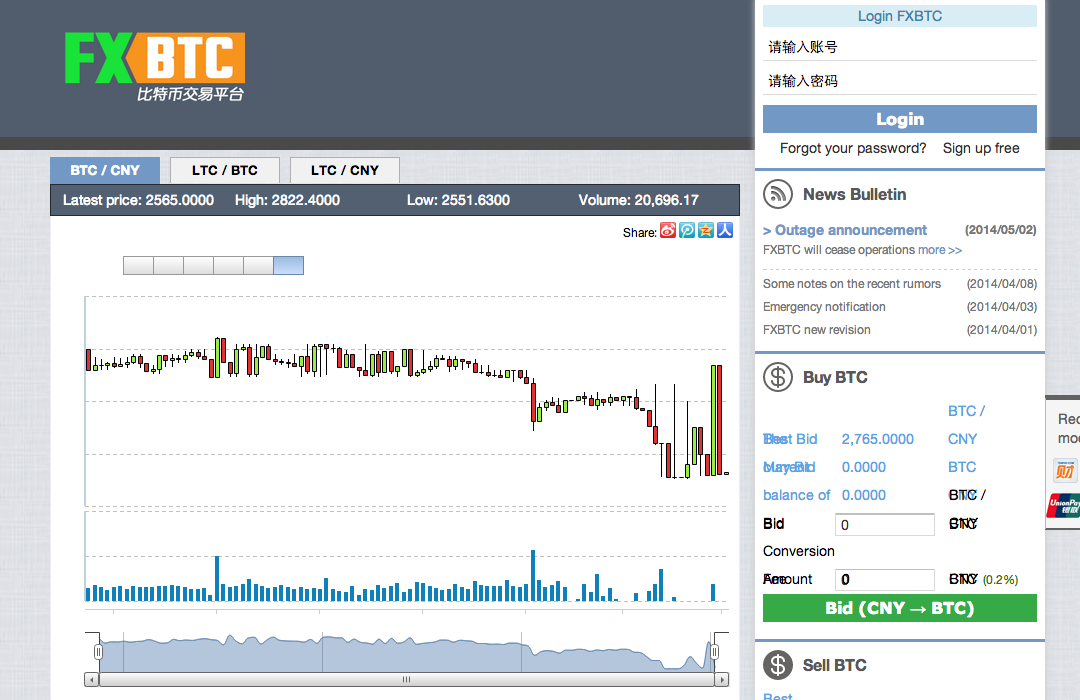Share to QZone via star icon
1080x700 pixels.
coord(705,231)
